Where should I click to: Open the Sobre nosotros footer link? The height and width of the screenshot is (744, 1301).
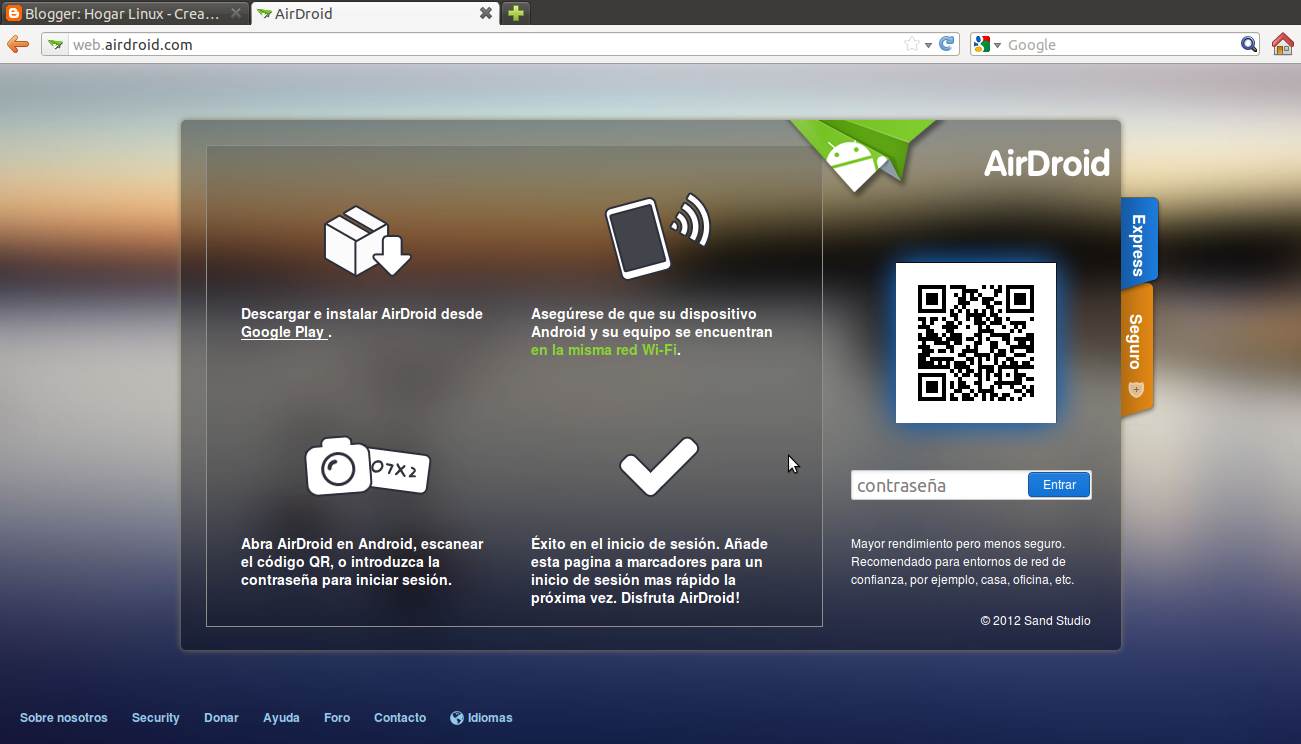point(64,718)
